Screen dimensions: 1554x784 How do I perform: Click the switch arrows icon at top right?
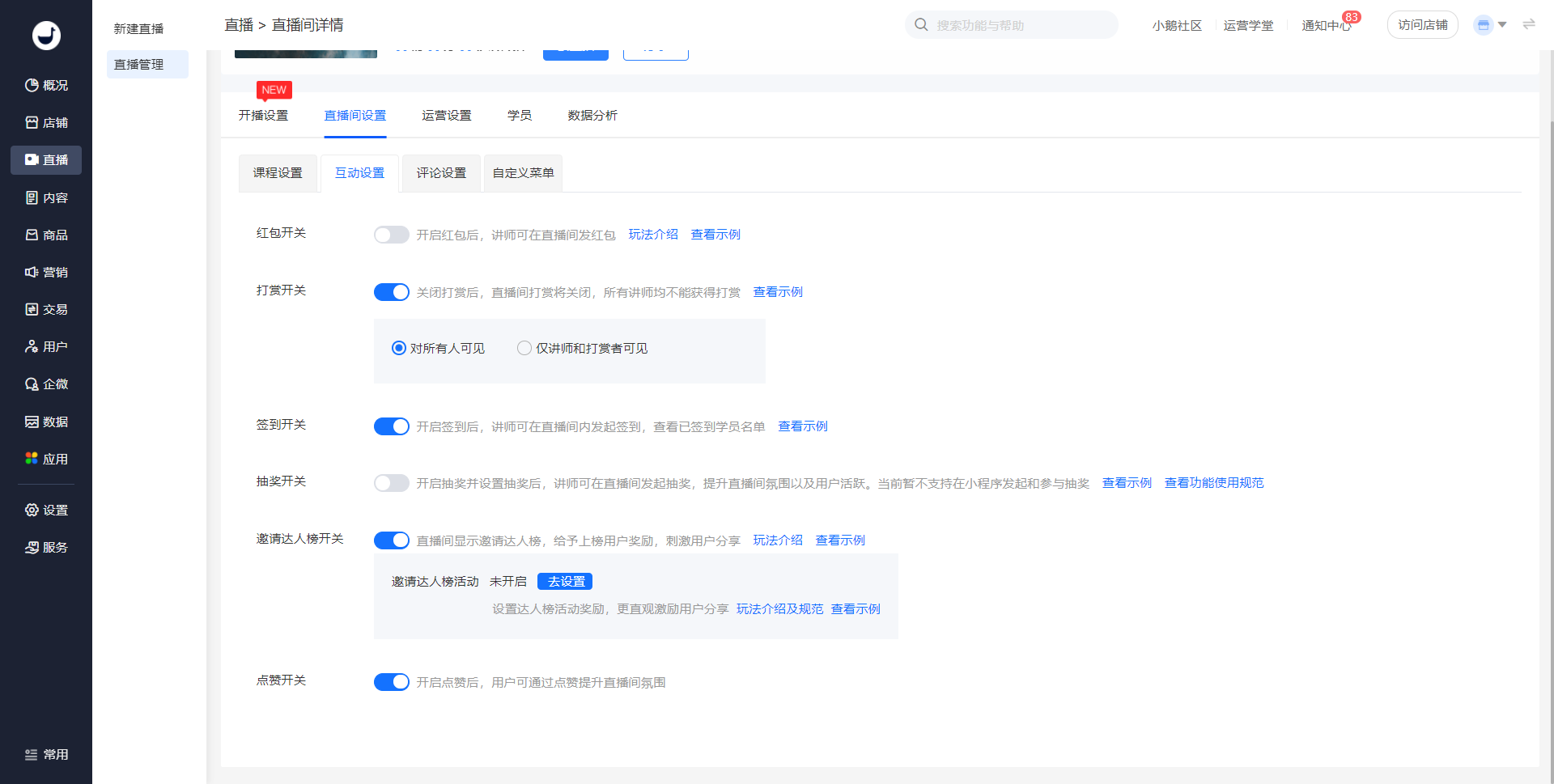tap(1529, 24)
